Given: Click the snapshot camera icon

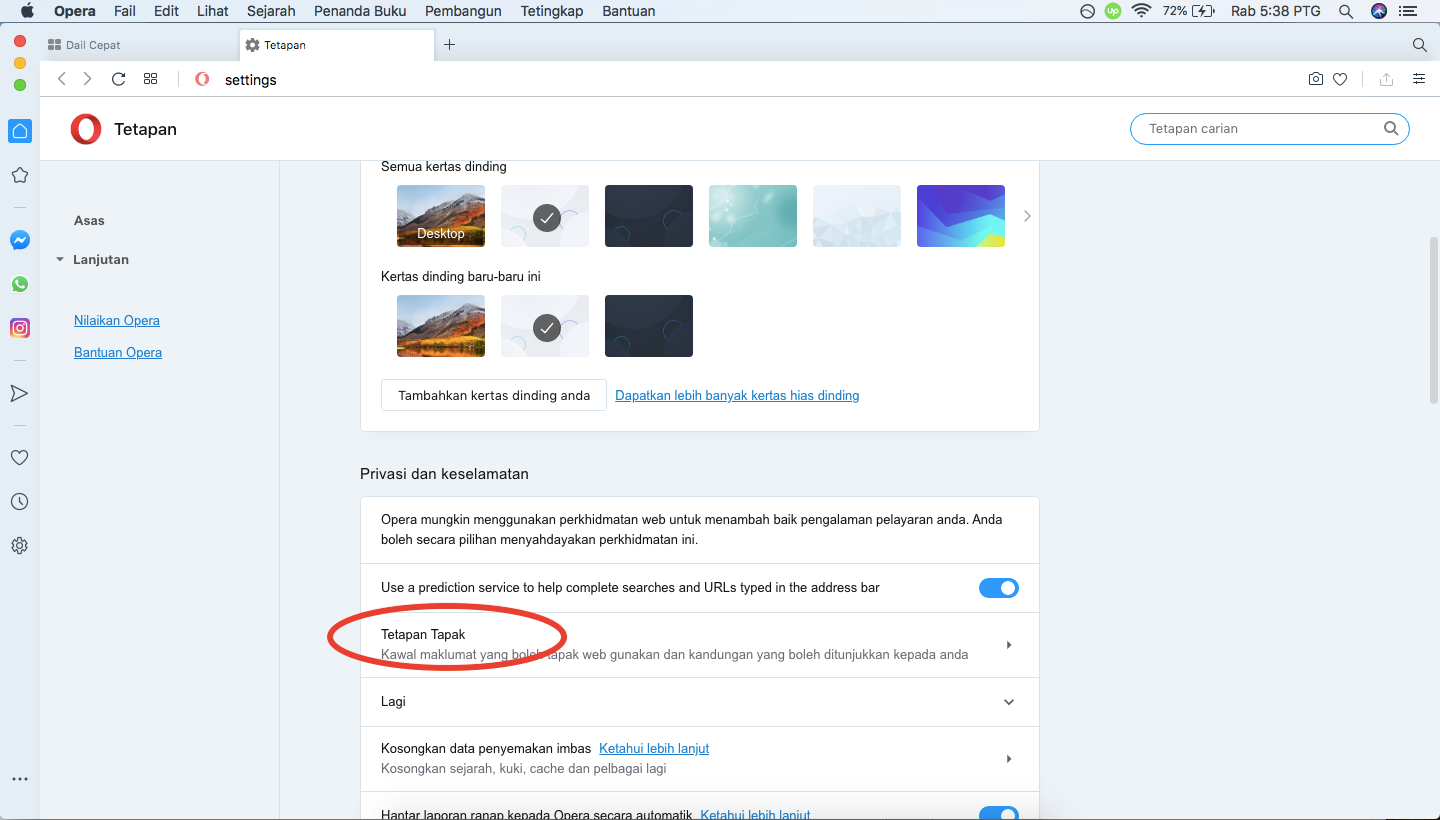Looking at the screenshot, I should (x=1316, y=79).
